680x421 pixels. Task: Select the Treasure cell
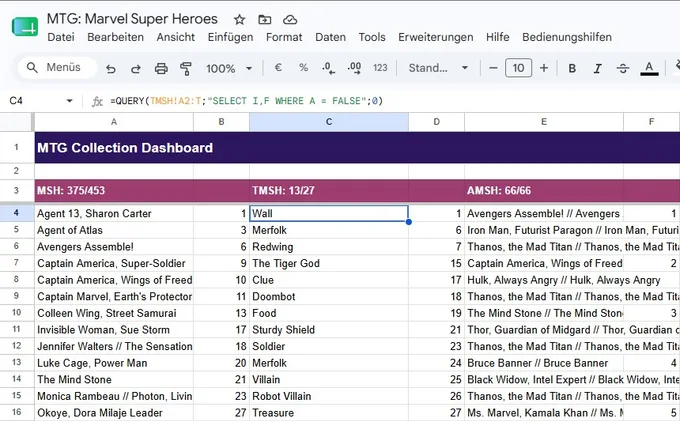click(329, 413)
